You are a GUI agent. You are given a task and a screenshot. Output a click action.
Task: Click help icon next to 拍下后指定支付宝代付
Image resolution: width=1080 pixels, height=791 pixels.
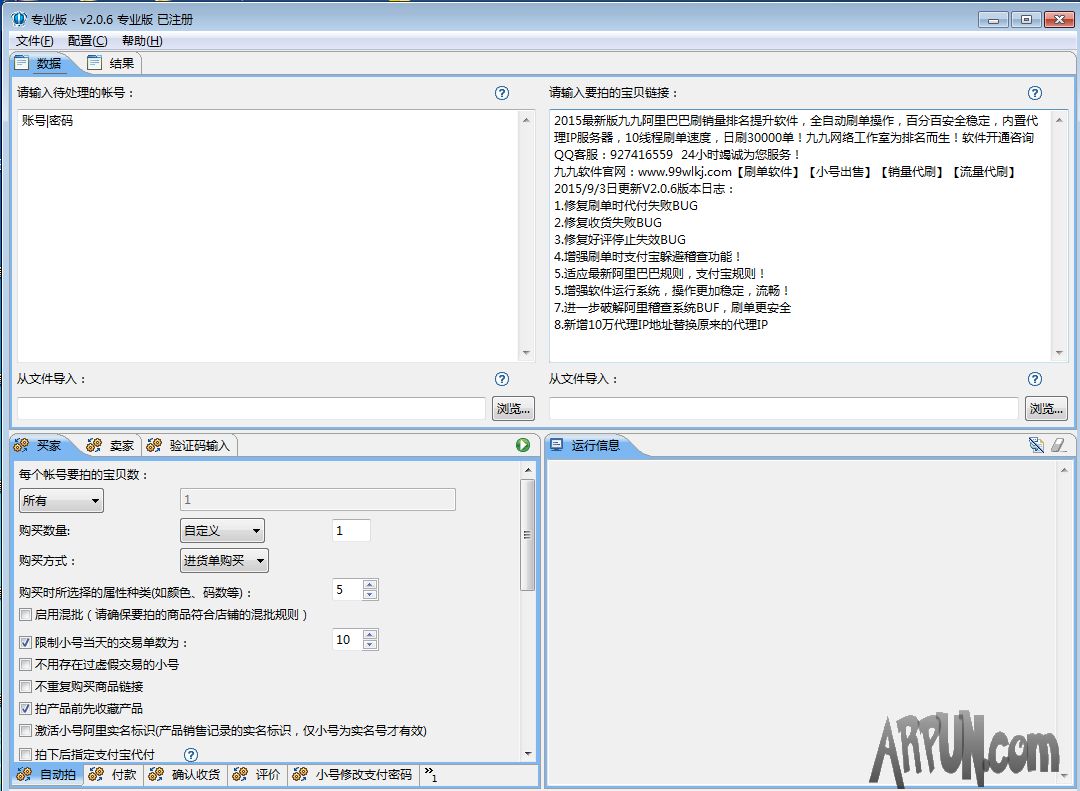click(x=191, y=754)
